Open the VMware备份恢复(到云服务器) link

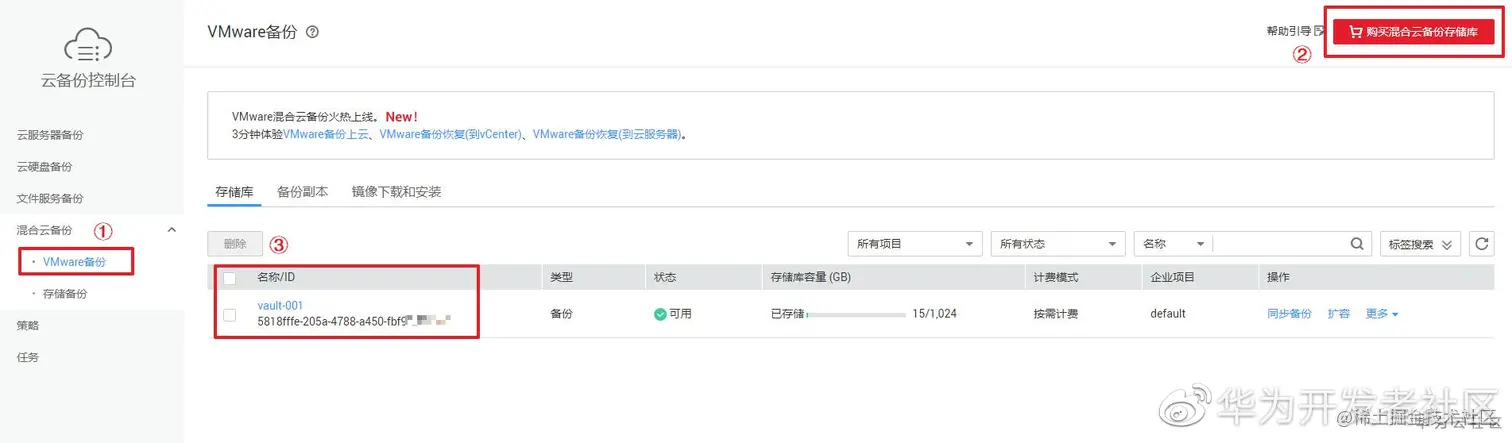tap(607, 133)
